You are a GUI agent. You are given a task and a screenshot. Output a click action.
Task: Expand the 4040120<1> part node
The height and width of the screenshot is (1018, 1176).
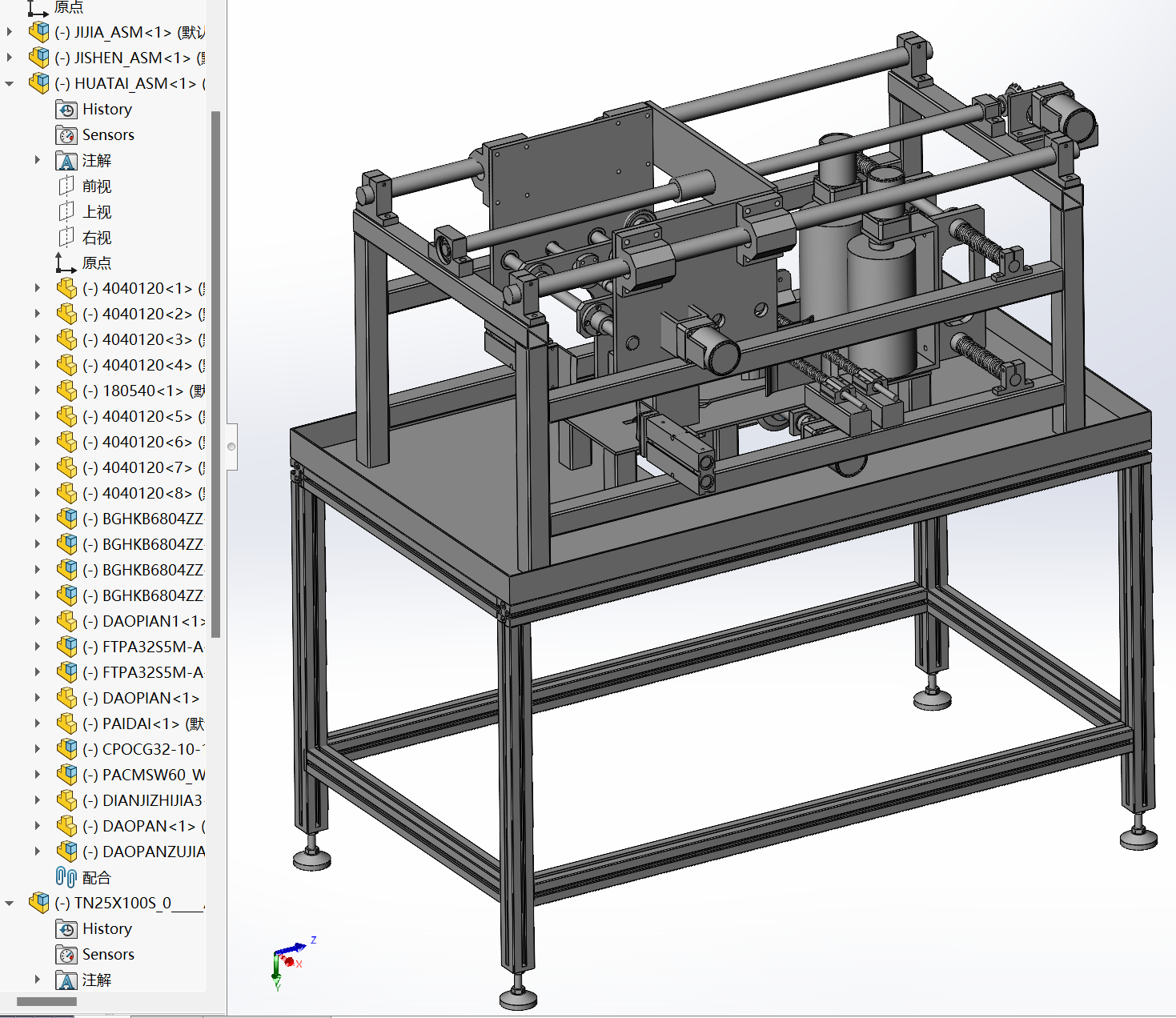[x=38, y=288]
